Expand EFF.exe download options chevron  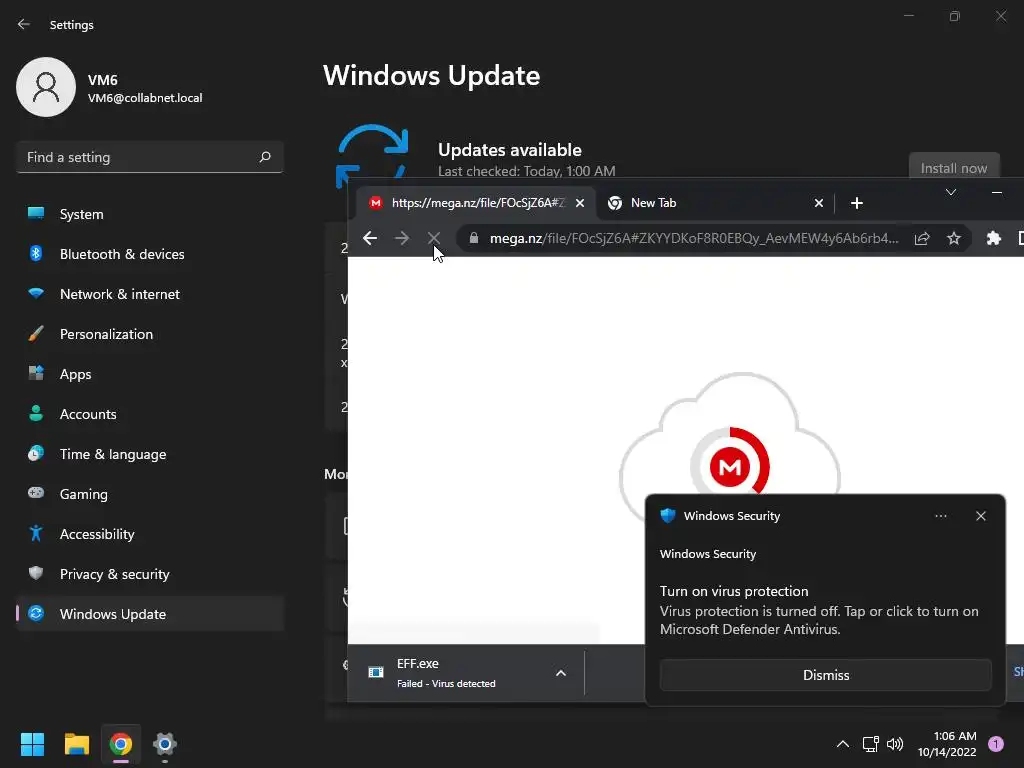tap(561, 673)
